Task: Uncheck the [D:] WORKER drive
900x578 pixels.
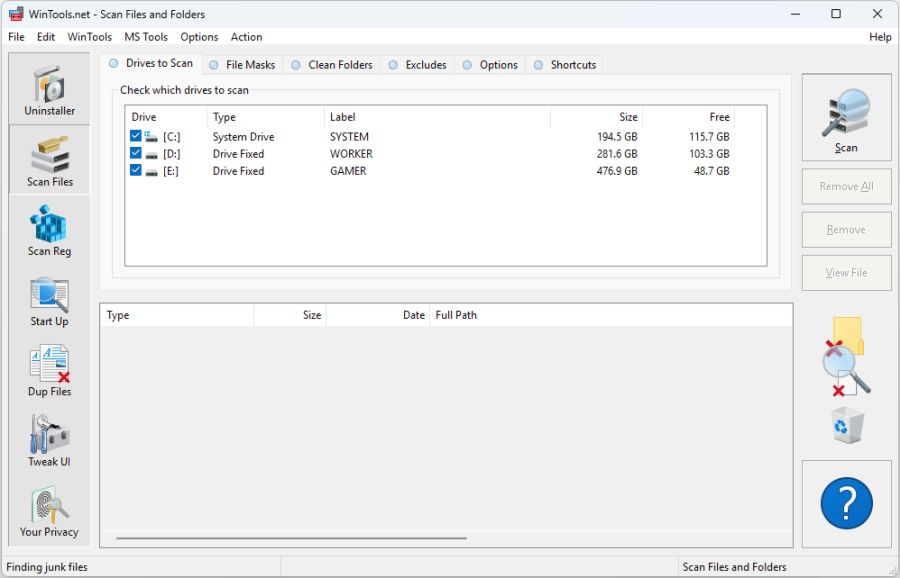Action: [x=135, y=153]
